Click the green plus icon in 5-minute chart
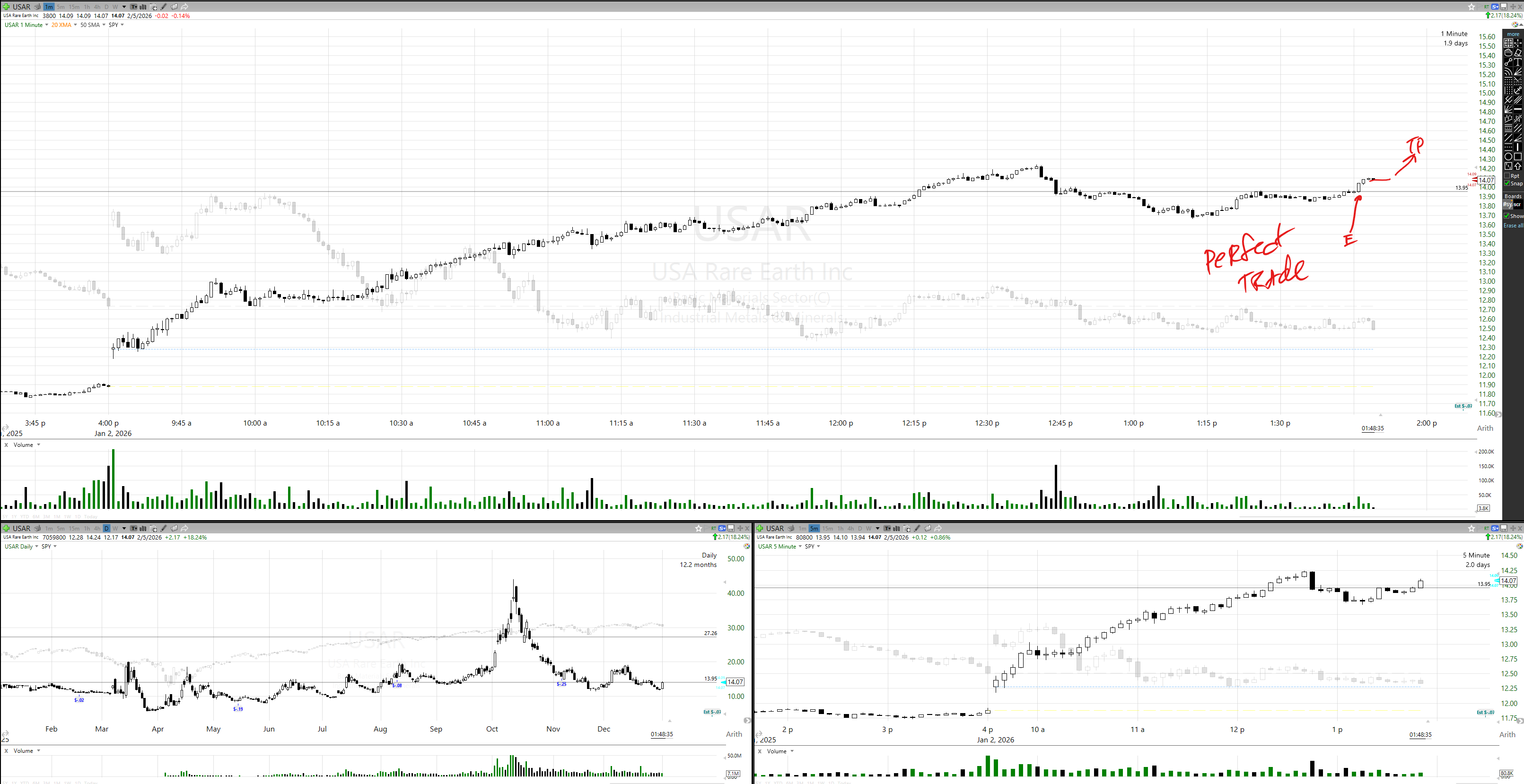The height and width of the screenshot is (784, 1524). [x=760, y=529]
